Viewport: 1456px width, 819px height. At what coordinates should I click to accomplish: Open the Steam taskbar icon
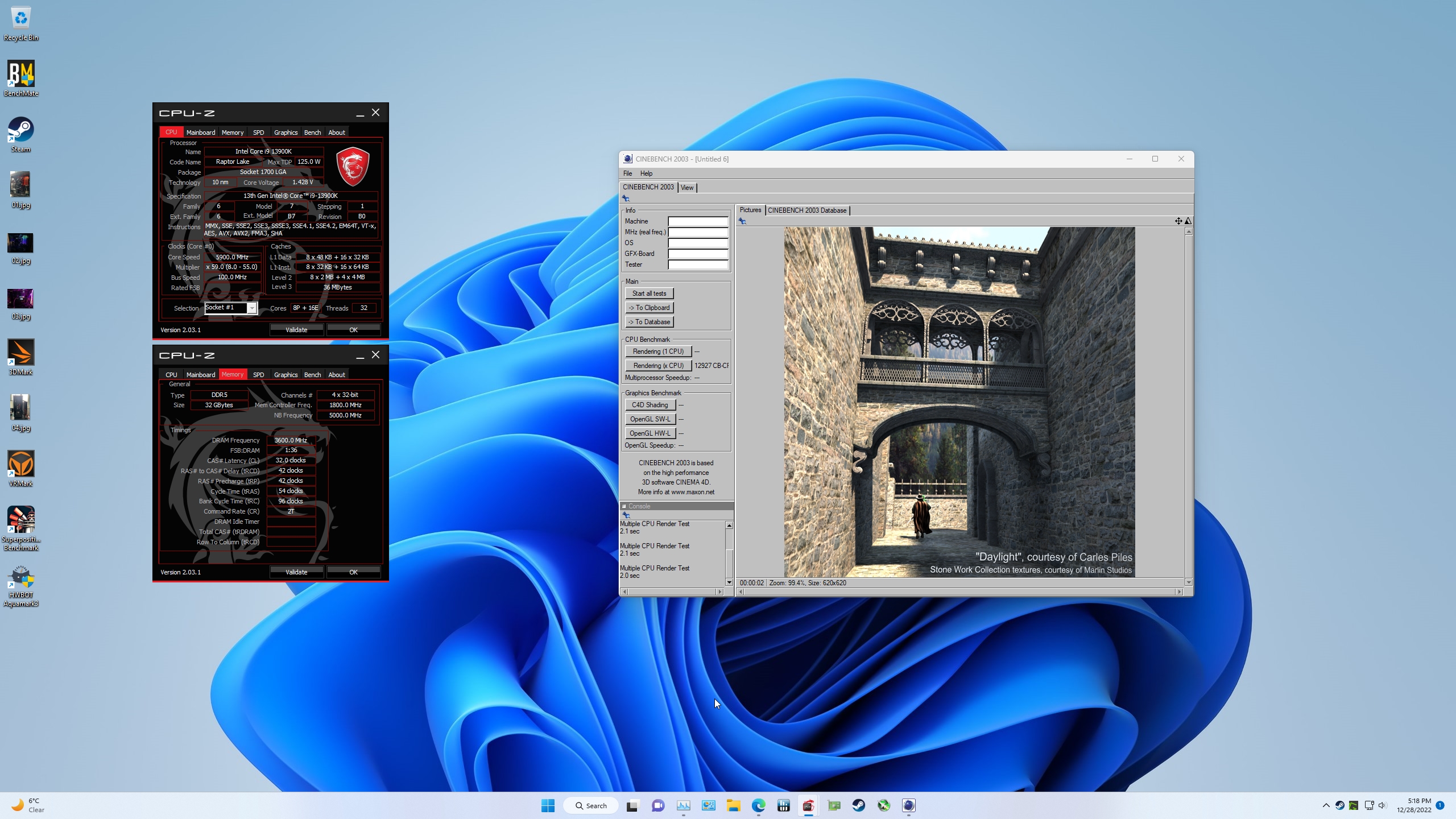pyautogui.click(x=859, y=805)
